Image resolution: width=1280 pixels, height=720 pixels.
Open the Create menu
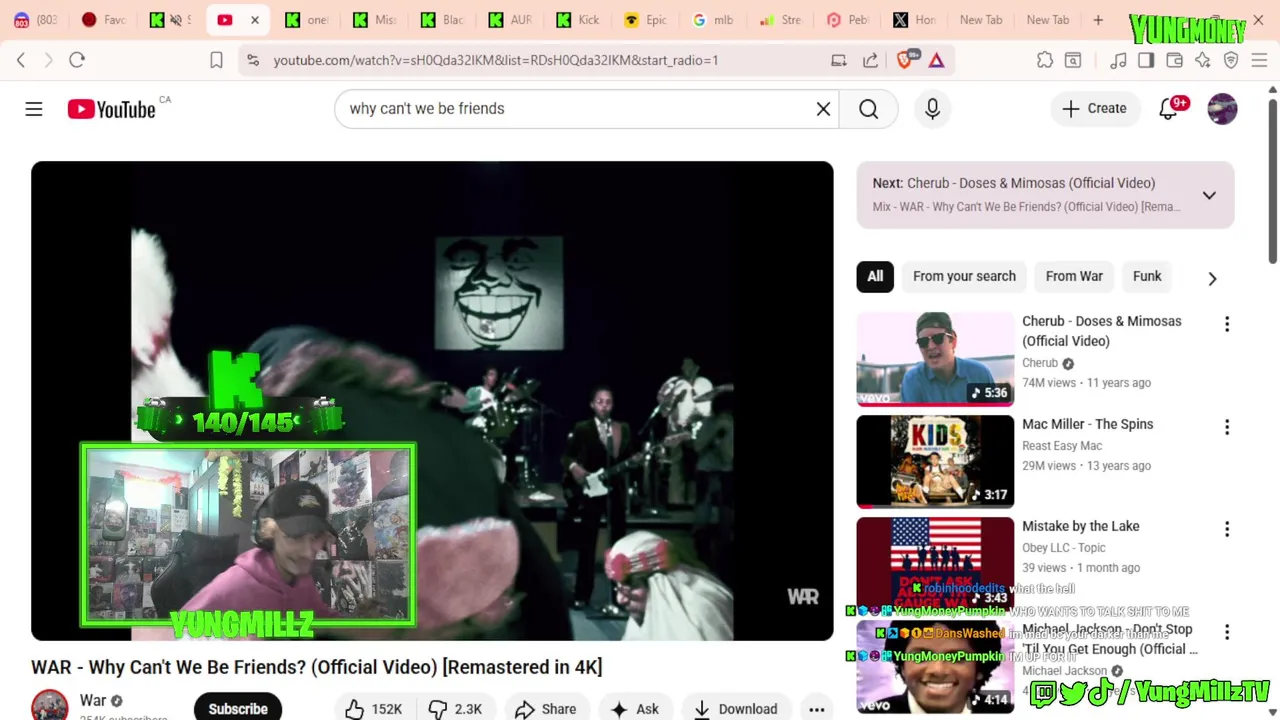coord(1095,108)
